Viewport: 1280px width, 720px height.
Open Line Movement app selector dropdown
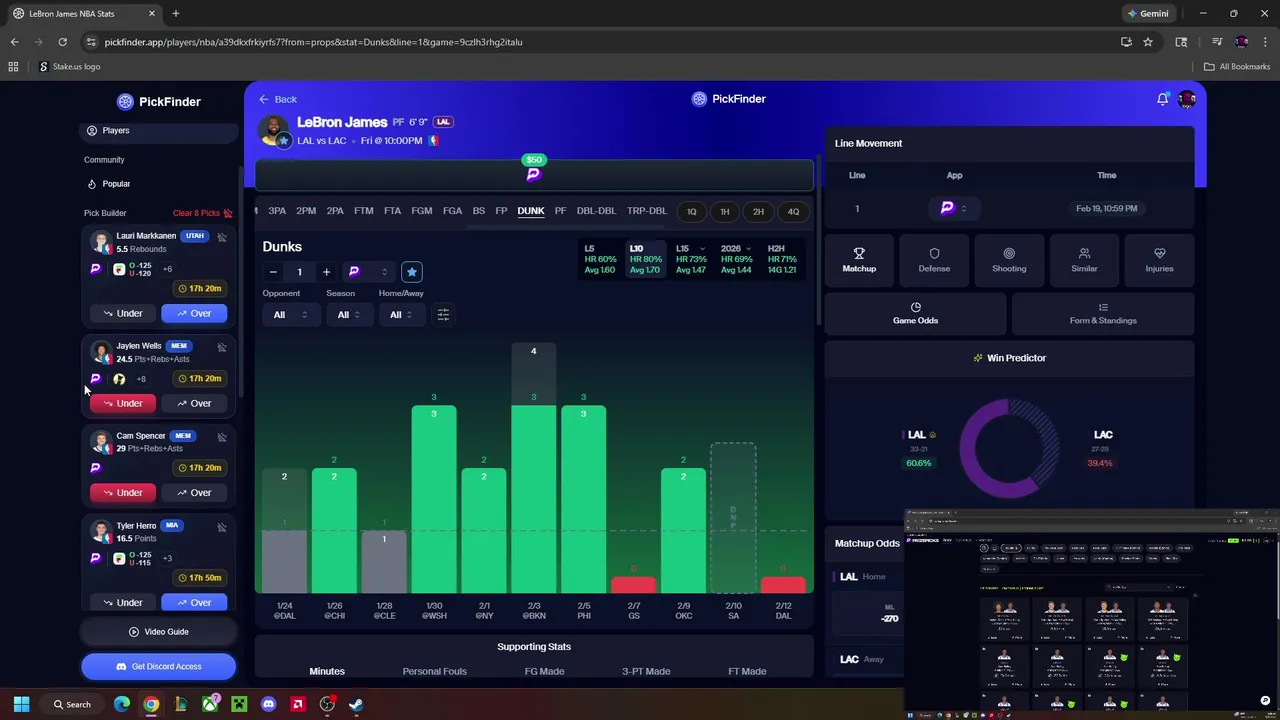(x=954, y=208)
